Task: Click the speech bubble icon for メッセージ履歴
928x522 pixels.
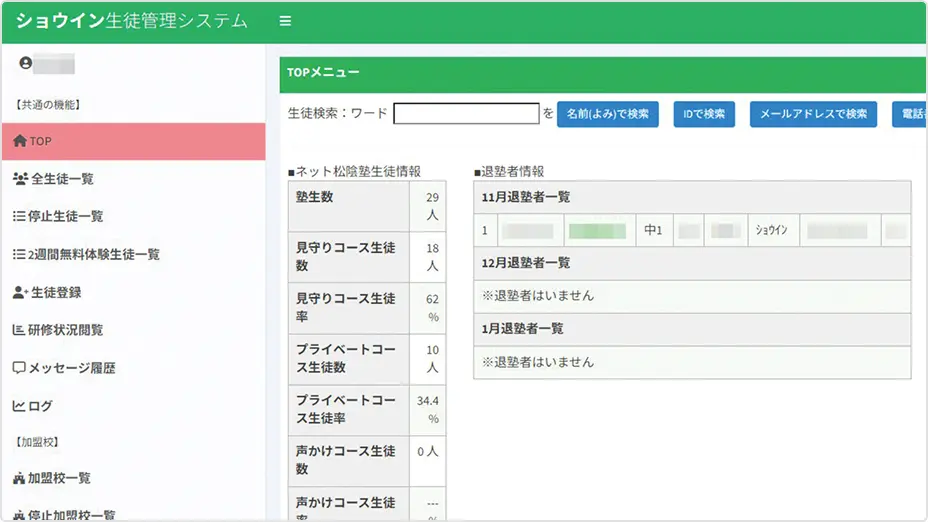Action: point(19,368)
